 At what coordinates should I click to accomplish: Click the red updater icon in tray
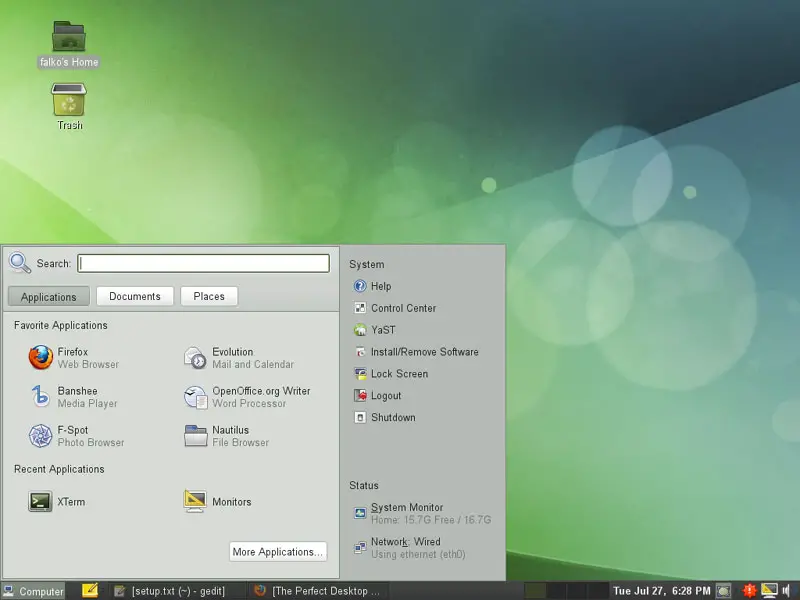click(749, 591)
